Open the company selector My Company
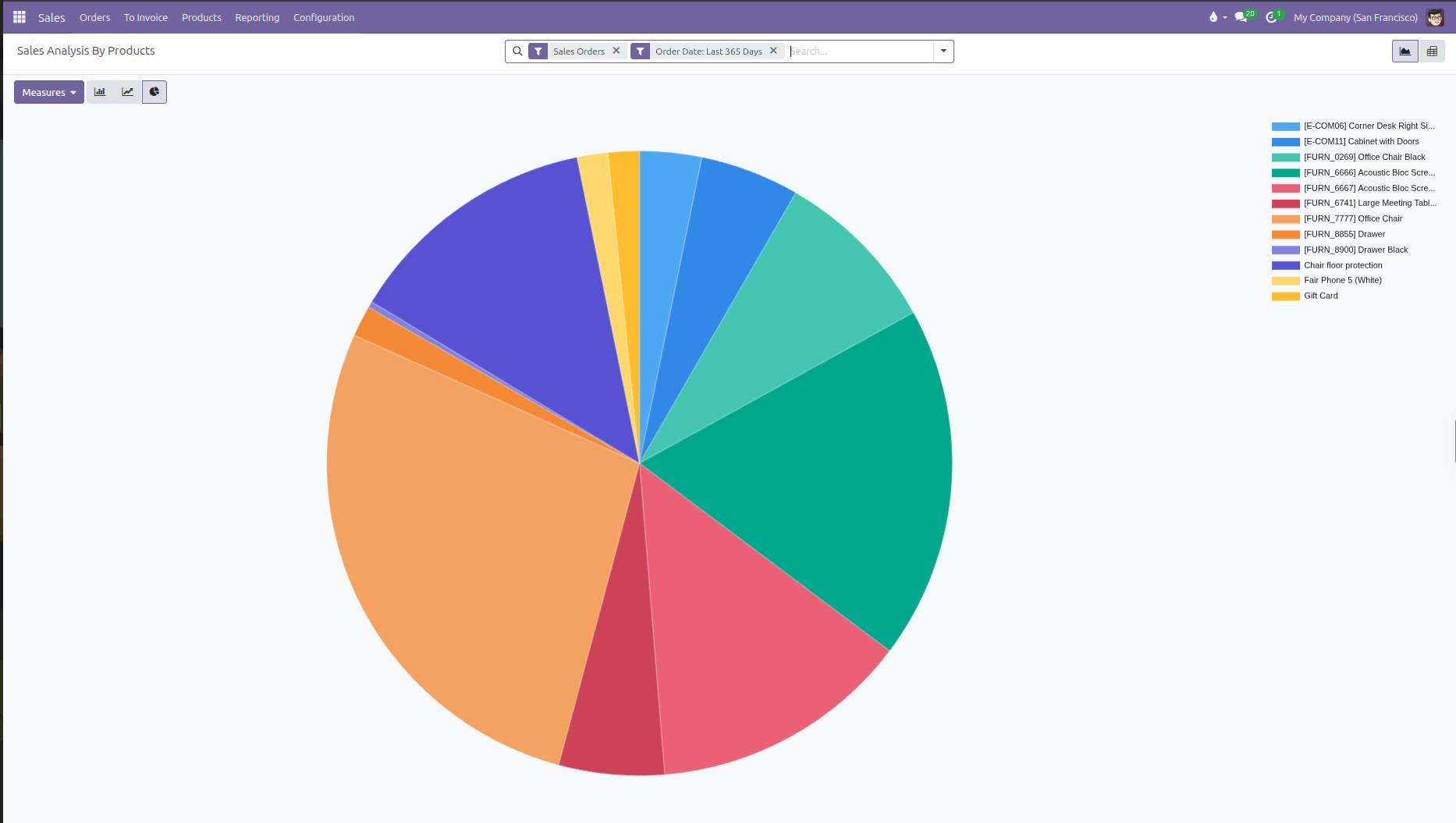The image size is (1456, 823). click(x=1355, y=17)
